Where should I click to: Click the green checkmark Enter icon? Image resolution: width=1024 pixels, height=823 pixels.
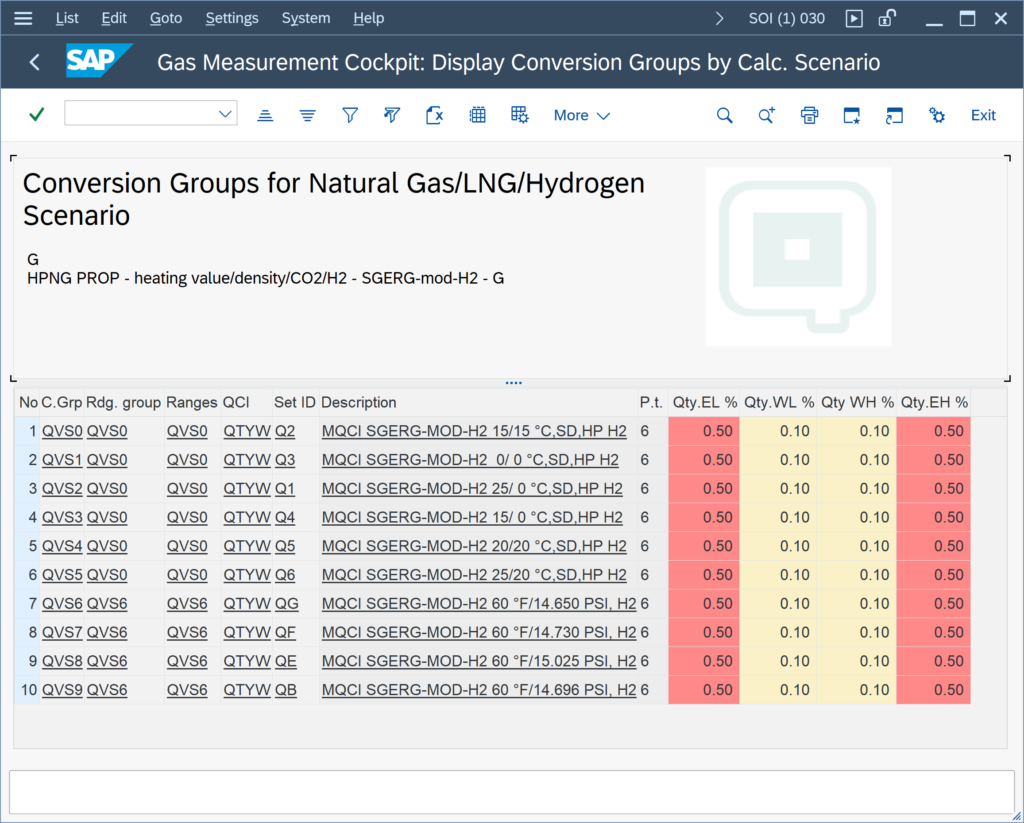point(37,115)
